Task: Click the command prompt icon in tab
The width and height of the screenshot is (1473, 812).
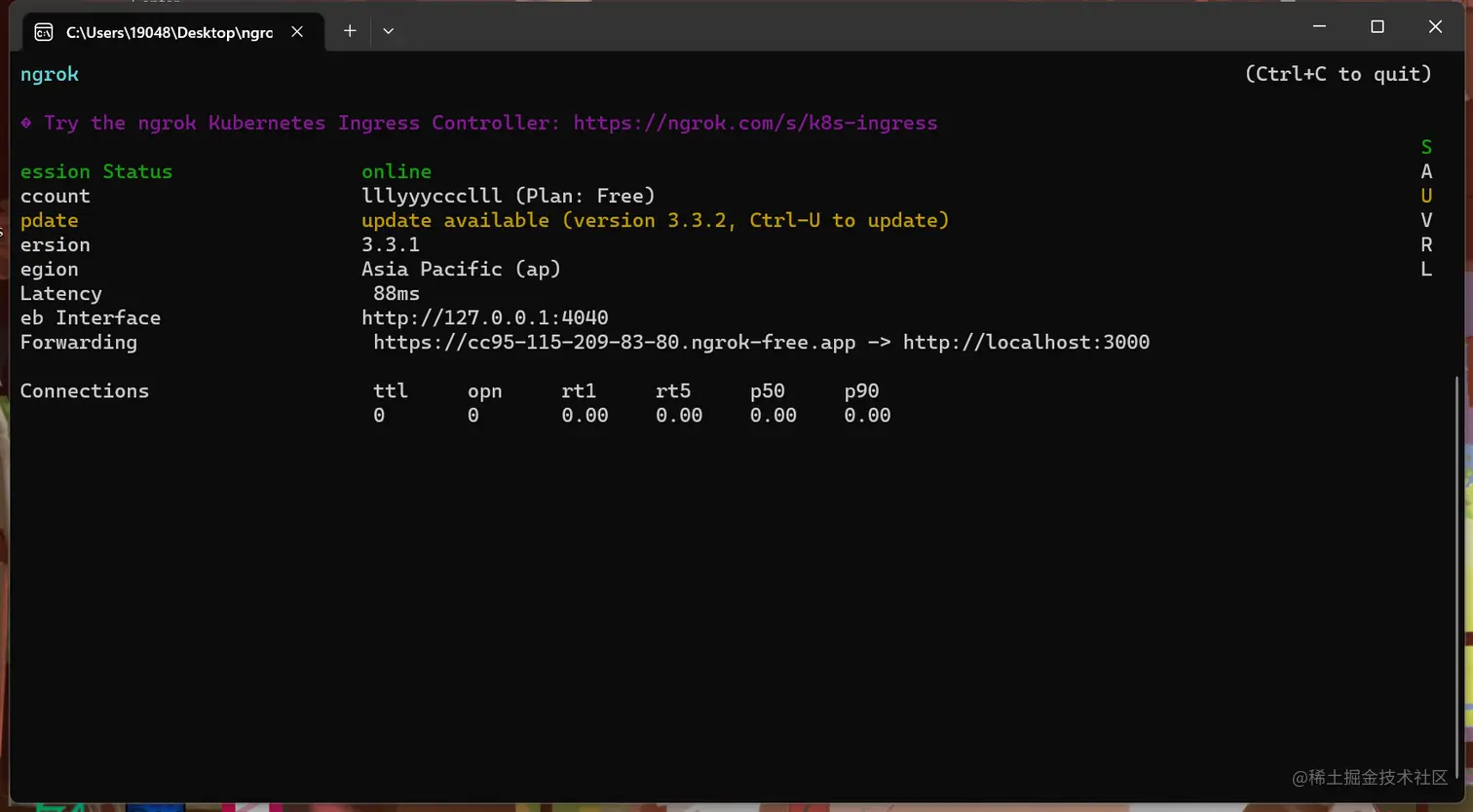Action: click(44, 32)
